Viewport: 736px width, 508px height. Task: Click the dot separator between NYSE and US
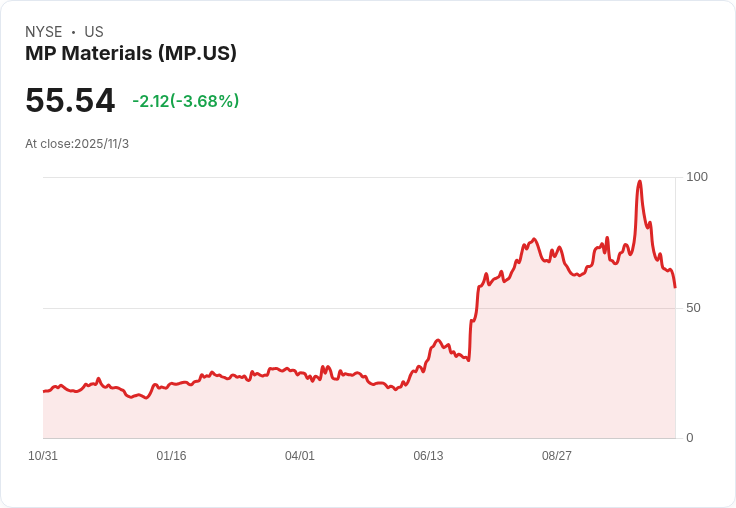click(73, 33)
